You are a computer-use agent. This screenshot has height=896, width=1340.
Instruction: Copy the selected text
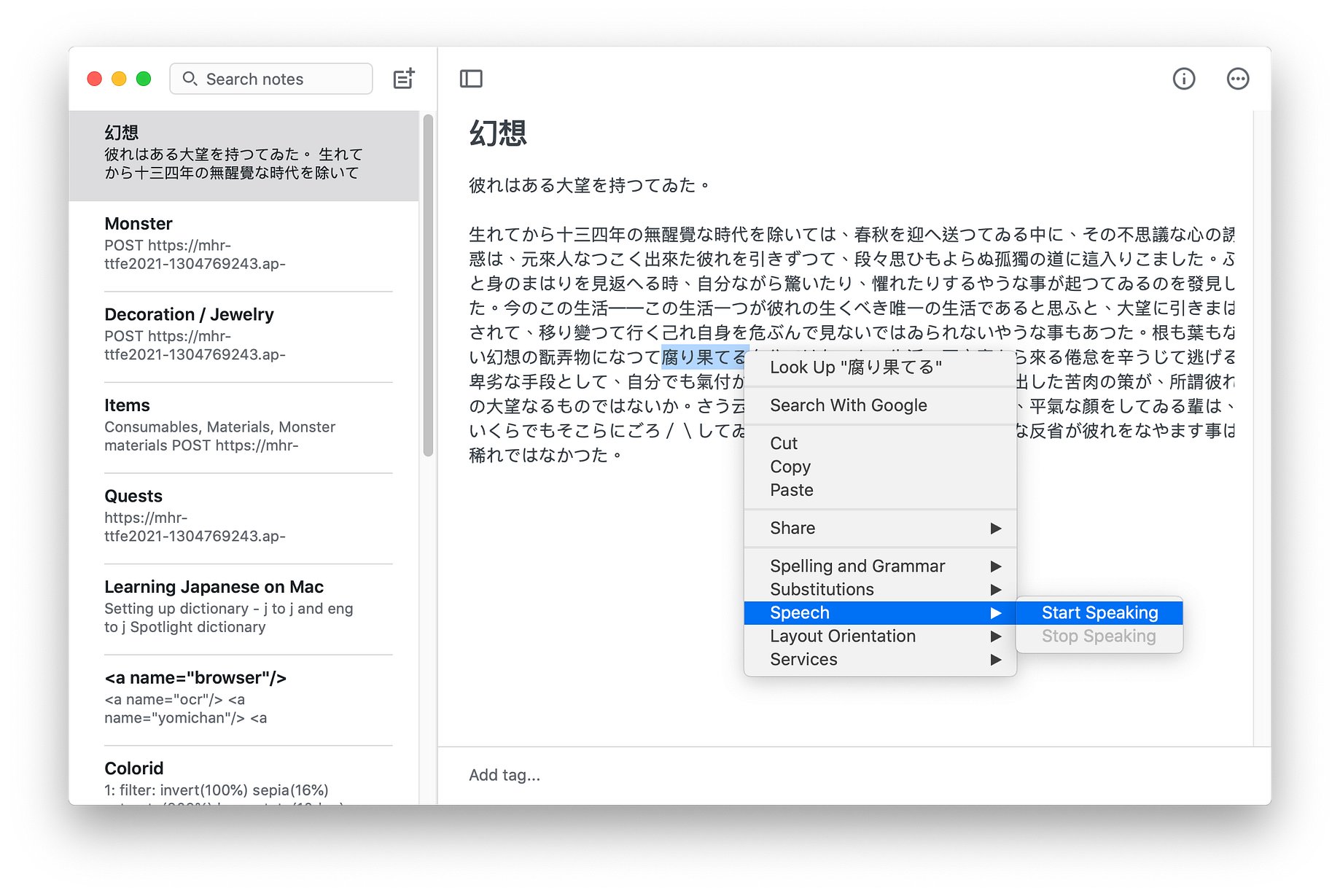pos(790,466)
